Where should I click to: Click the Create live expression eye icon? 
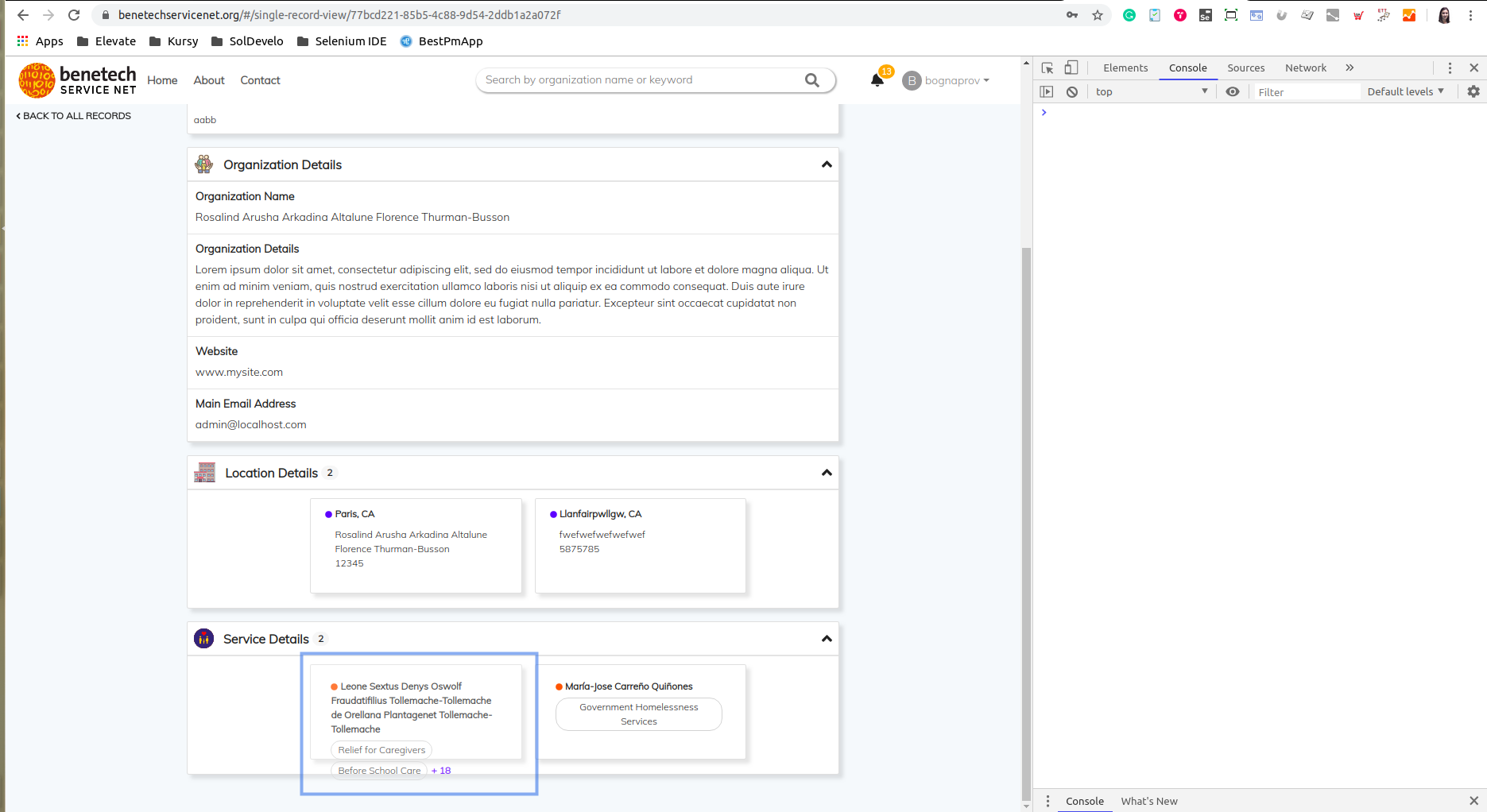pyautogui.click(x=1233, y=91)
